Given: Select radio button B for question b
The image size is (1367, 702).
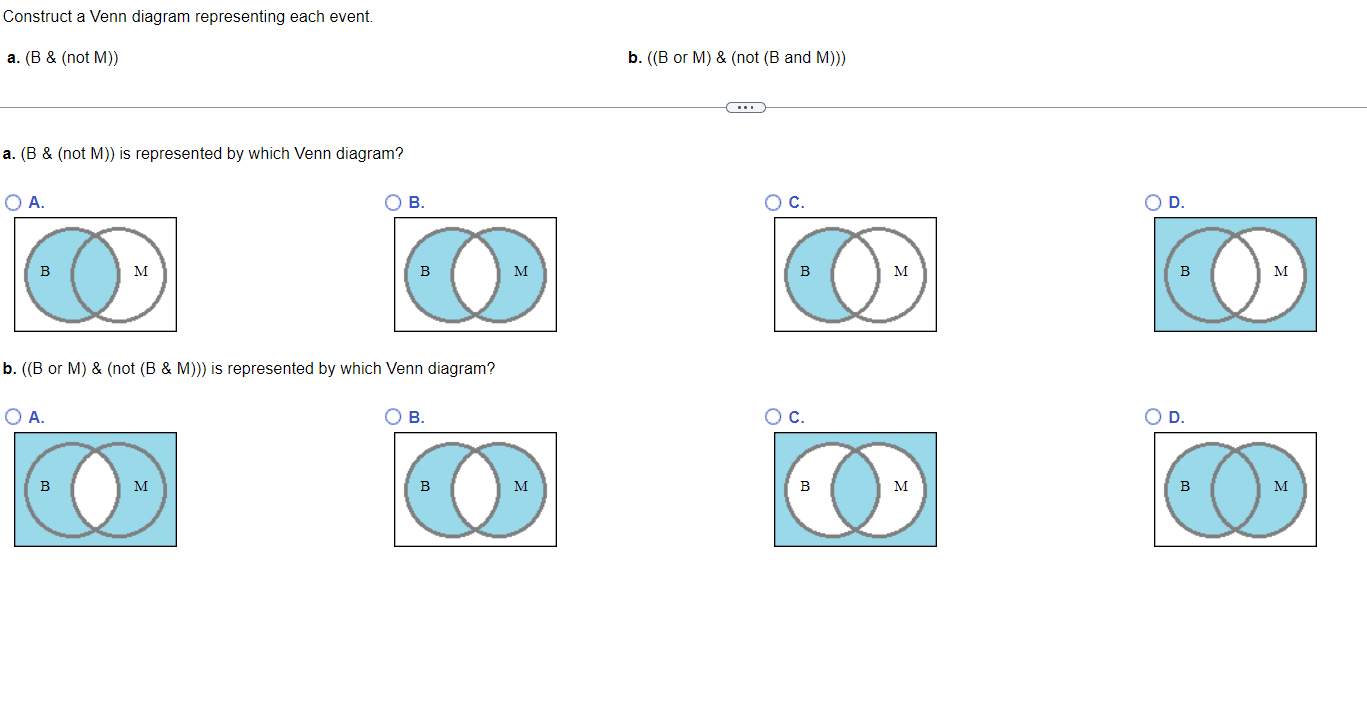Looking at the screenshot, I should click(x=393, y=416).
